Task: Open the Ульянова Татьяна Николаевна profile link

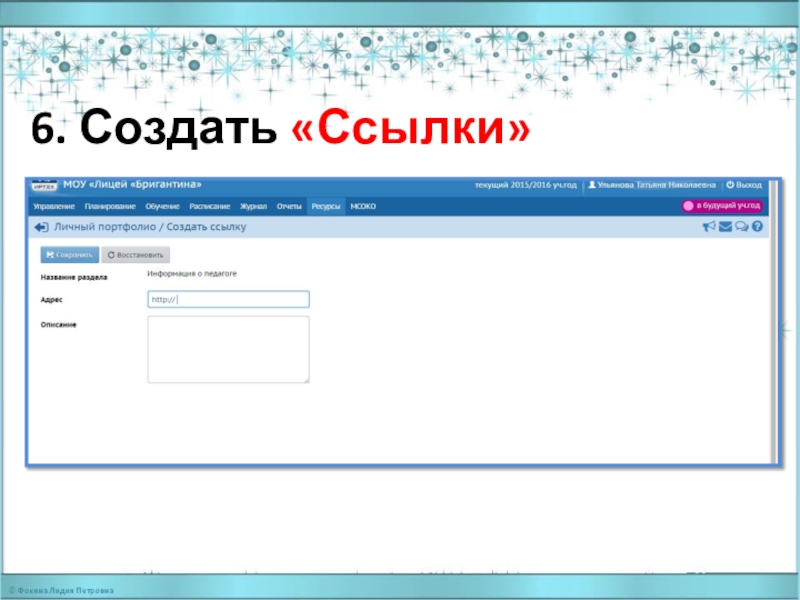Action: (x=657, y=185)
